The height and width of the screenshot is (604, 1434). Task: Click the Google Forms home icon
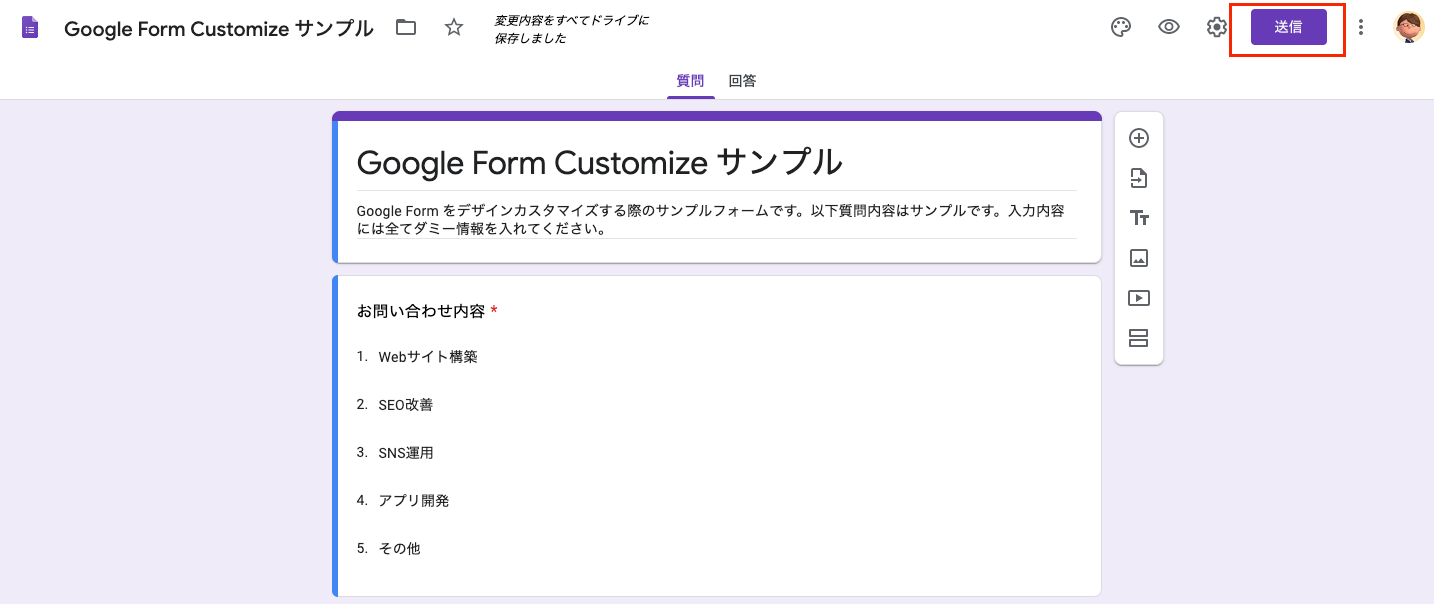[x=30, y=28]
